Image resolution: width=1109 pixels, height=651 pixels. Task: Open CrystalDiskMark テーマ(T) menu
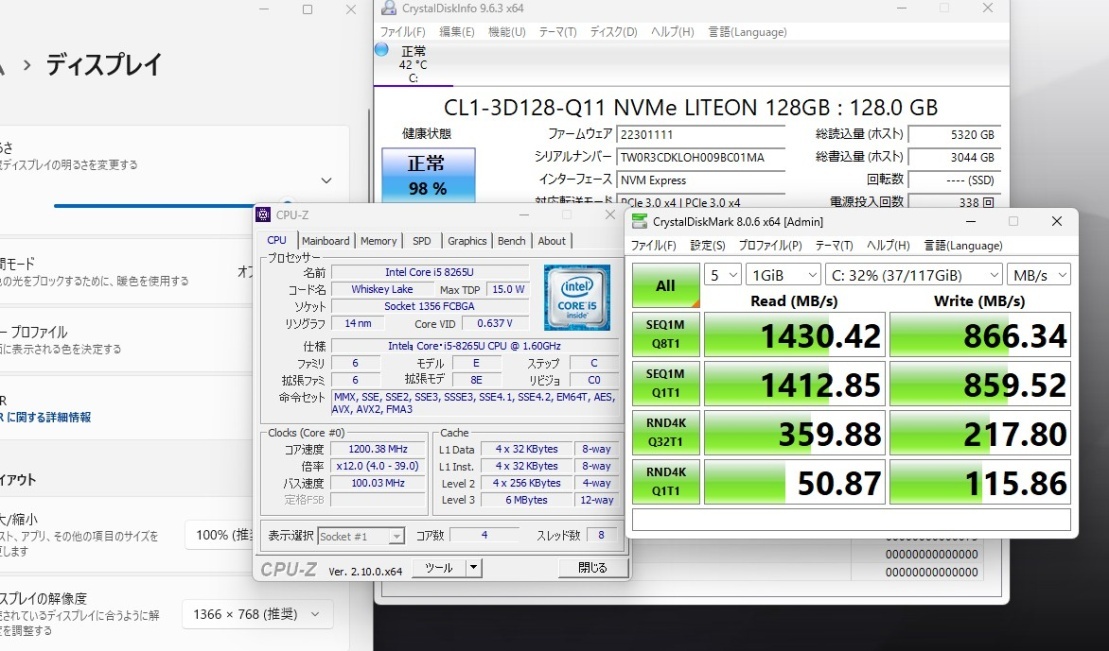click(834, 246)
